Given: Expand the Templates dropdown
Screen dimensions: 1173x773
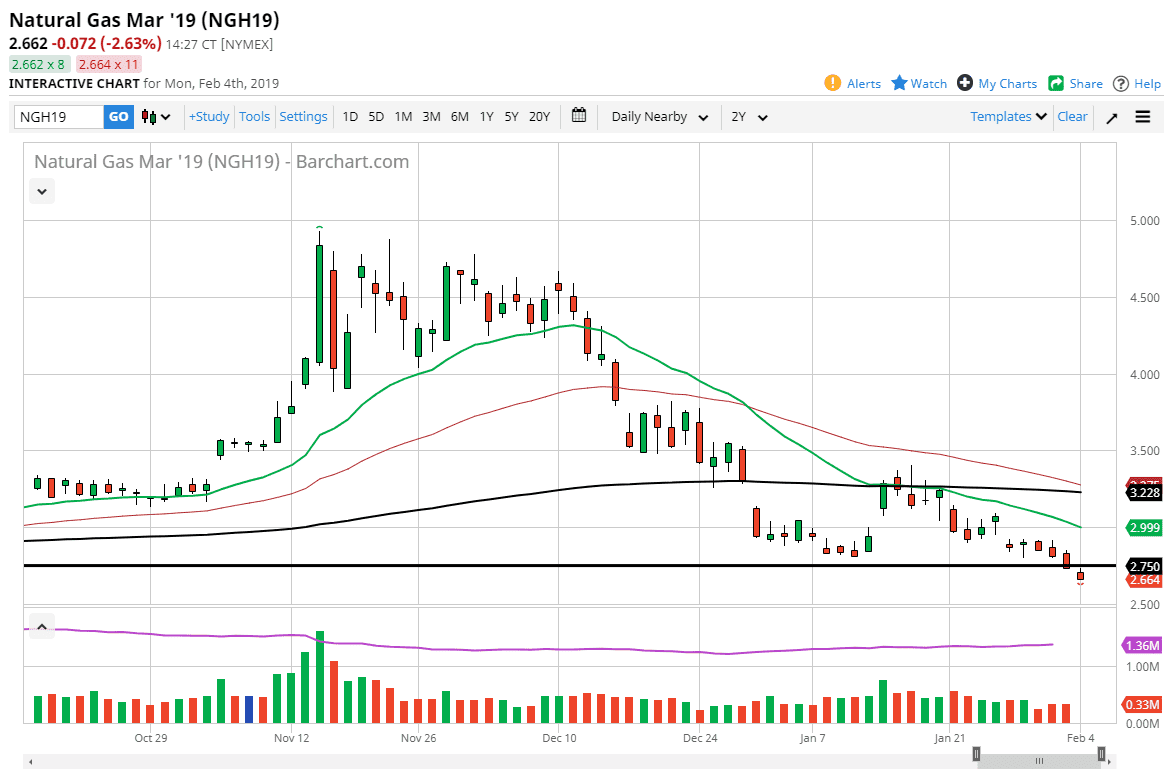Looking at the screenshot, I should [x=1008, y=117].
